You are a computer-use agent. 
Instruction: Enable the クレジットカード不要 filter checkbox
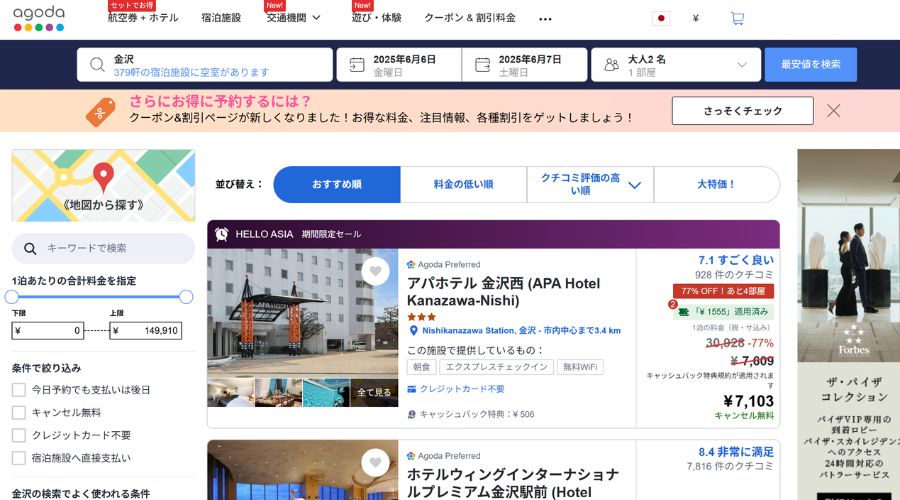pos(19,435)
